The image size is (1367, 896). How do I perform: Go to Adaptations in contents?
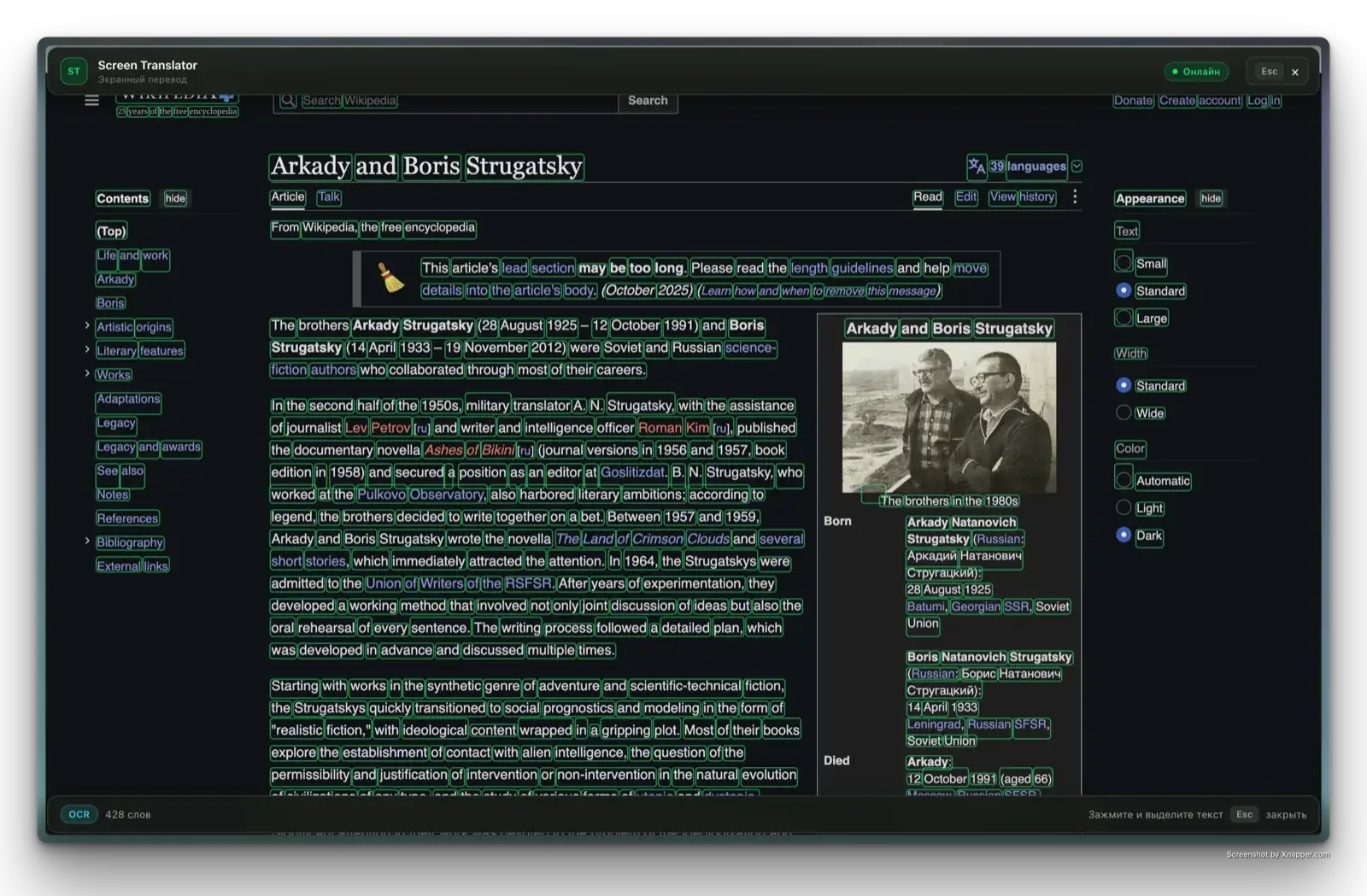pyautogui.click(x=128, y=399)
